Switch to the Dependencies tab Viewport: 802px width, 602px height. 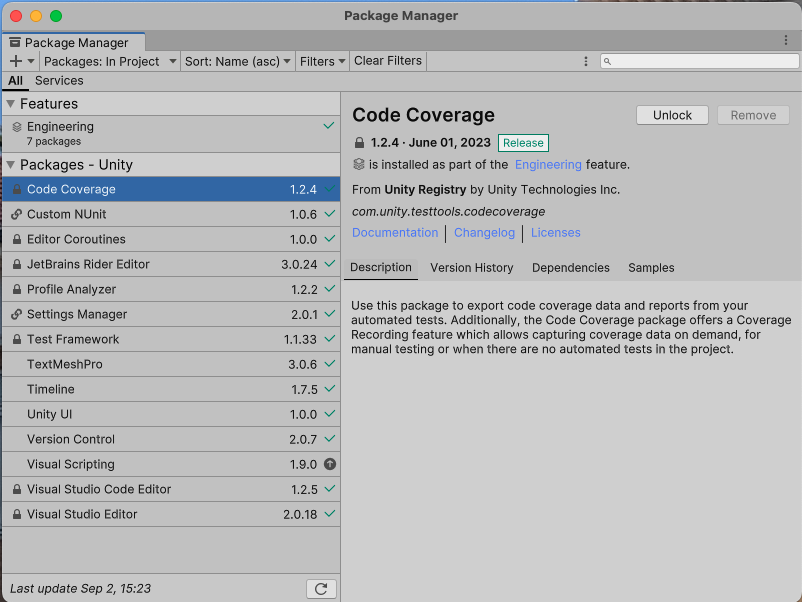pos(570,268)
